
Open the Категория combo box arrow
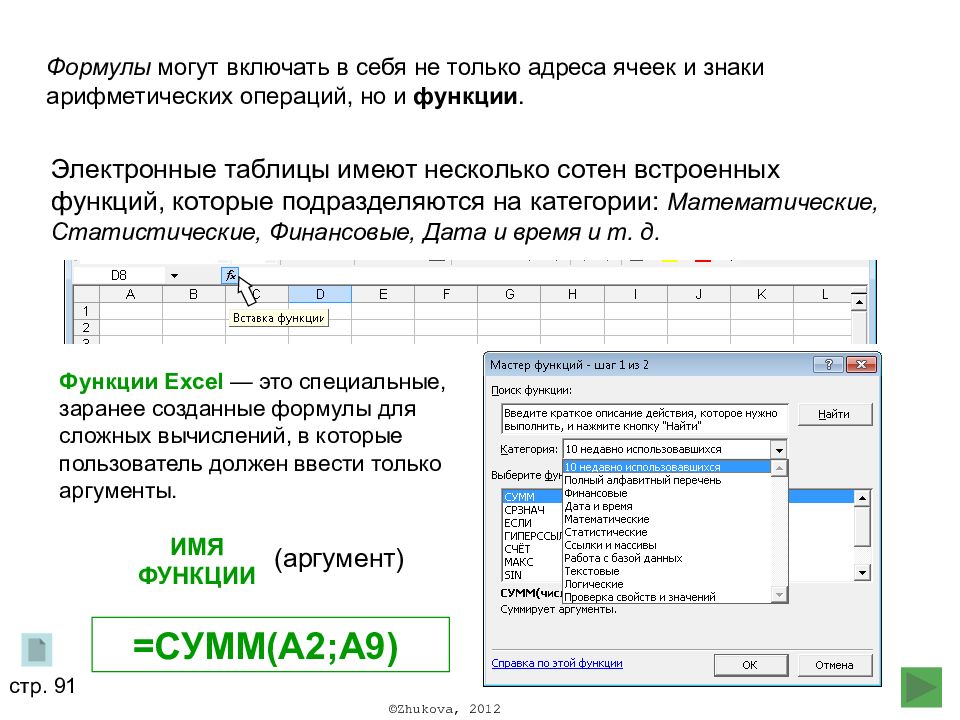[x=779, y=450]
